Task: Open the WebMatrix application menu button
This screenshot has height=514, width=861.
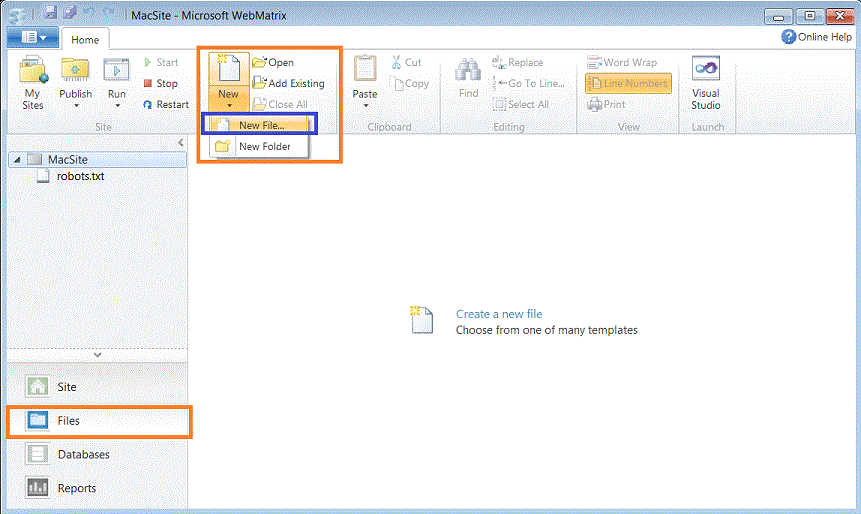Action: [33, 37]
